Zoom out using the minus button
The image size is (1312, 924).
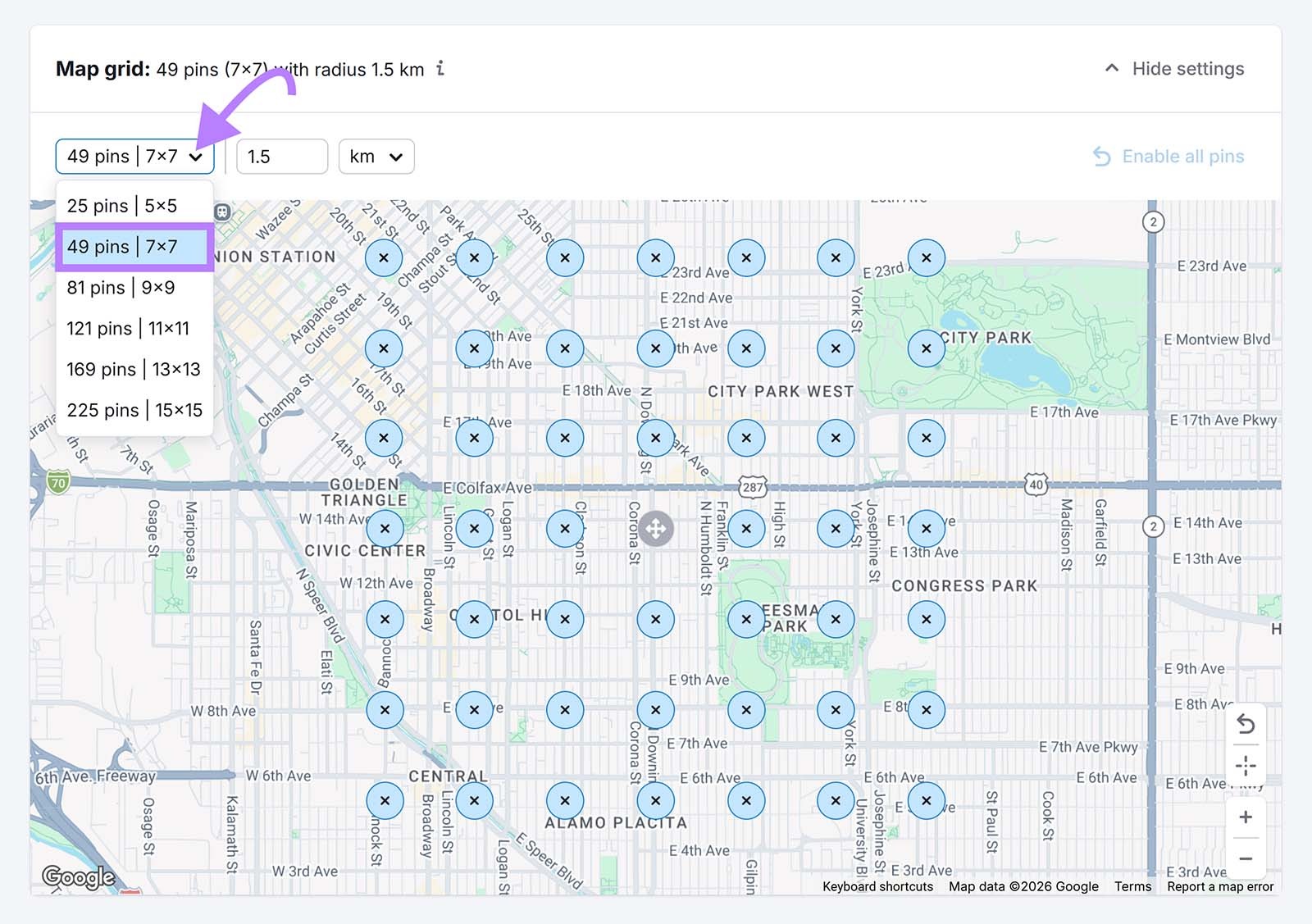click(1246, 858)
